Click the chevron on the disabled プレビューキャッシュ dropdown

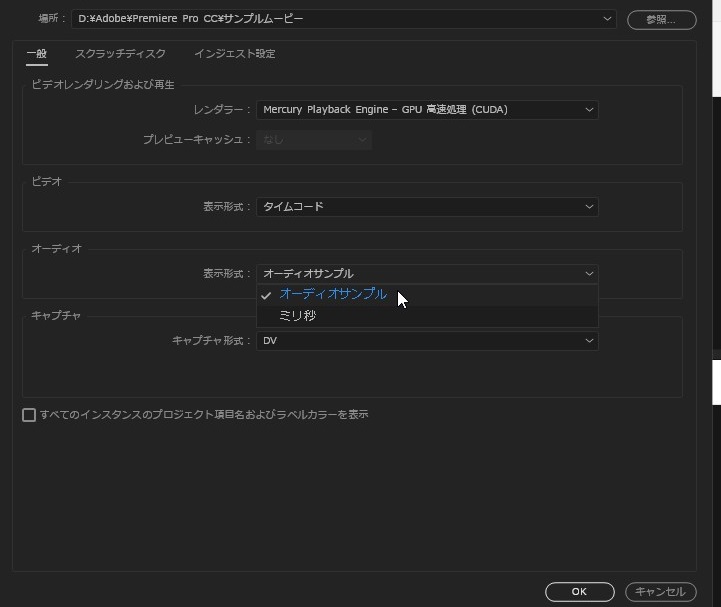point(363,140)
